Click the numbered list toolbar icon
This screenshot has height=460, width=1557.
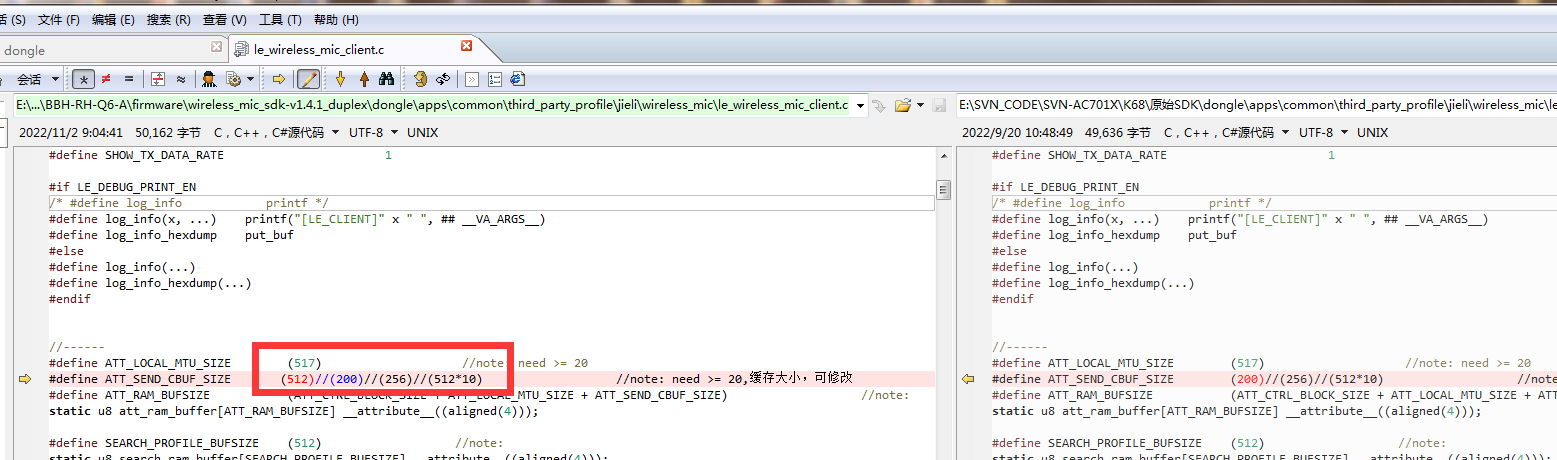coord(495,79)
